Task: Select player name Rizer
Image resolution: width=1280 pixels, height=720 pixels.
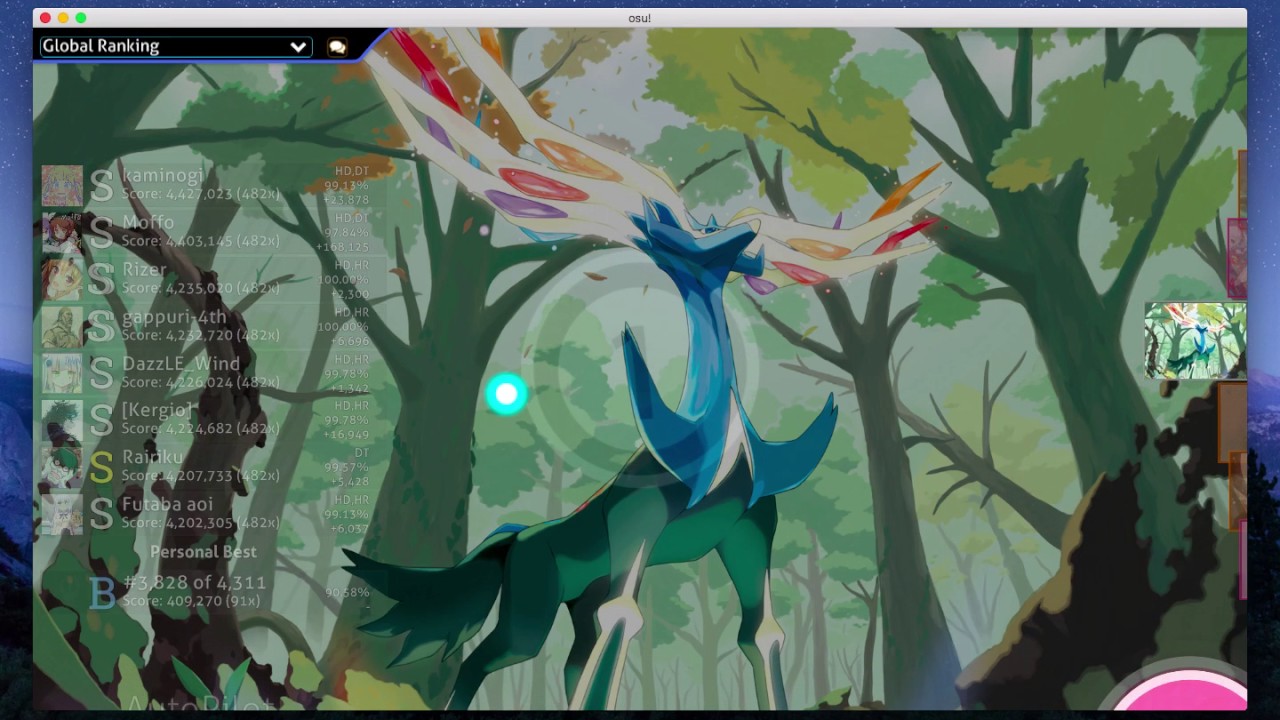Action: (144, 269)
